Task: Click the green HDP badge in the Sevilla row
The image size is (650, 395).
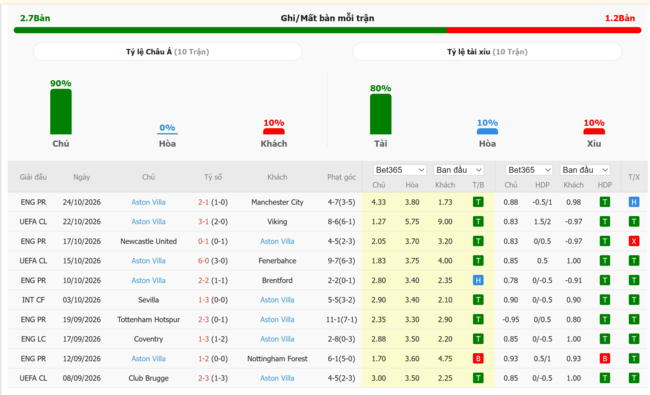Action: (x=605, y=300)
